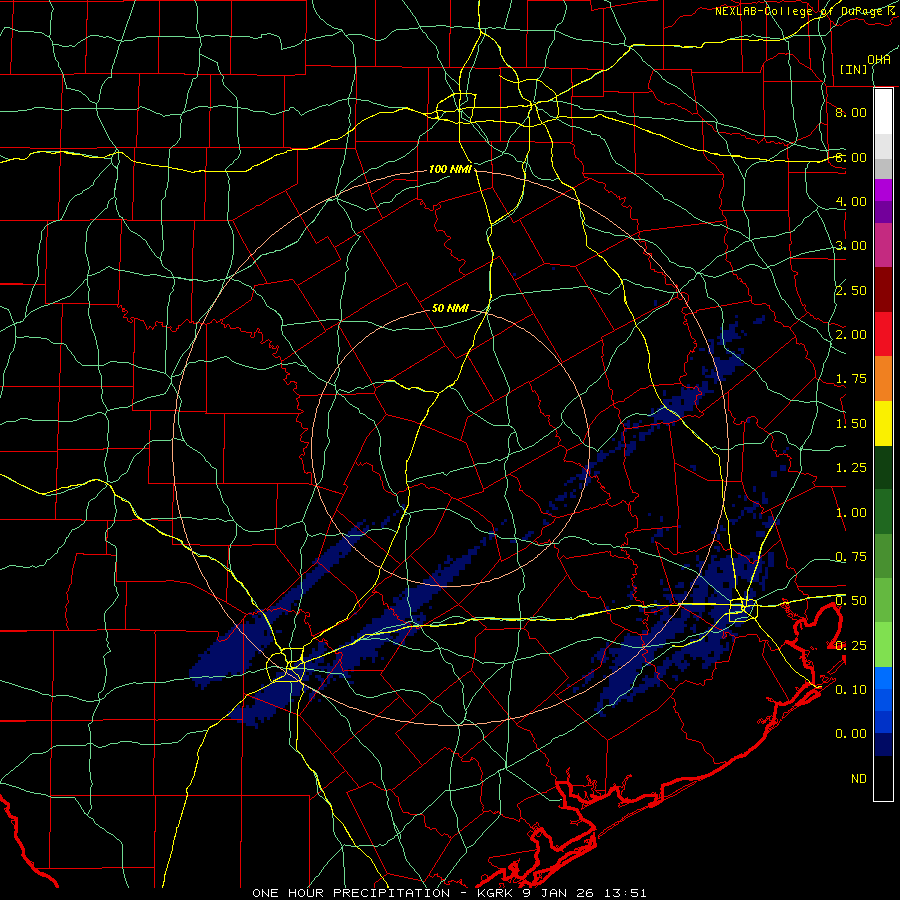900x900 pixels.
Task: Click the One Hour Precipitation KGRK caption
Action: point(449,893)
